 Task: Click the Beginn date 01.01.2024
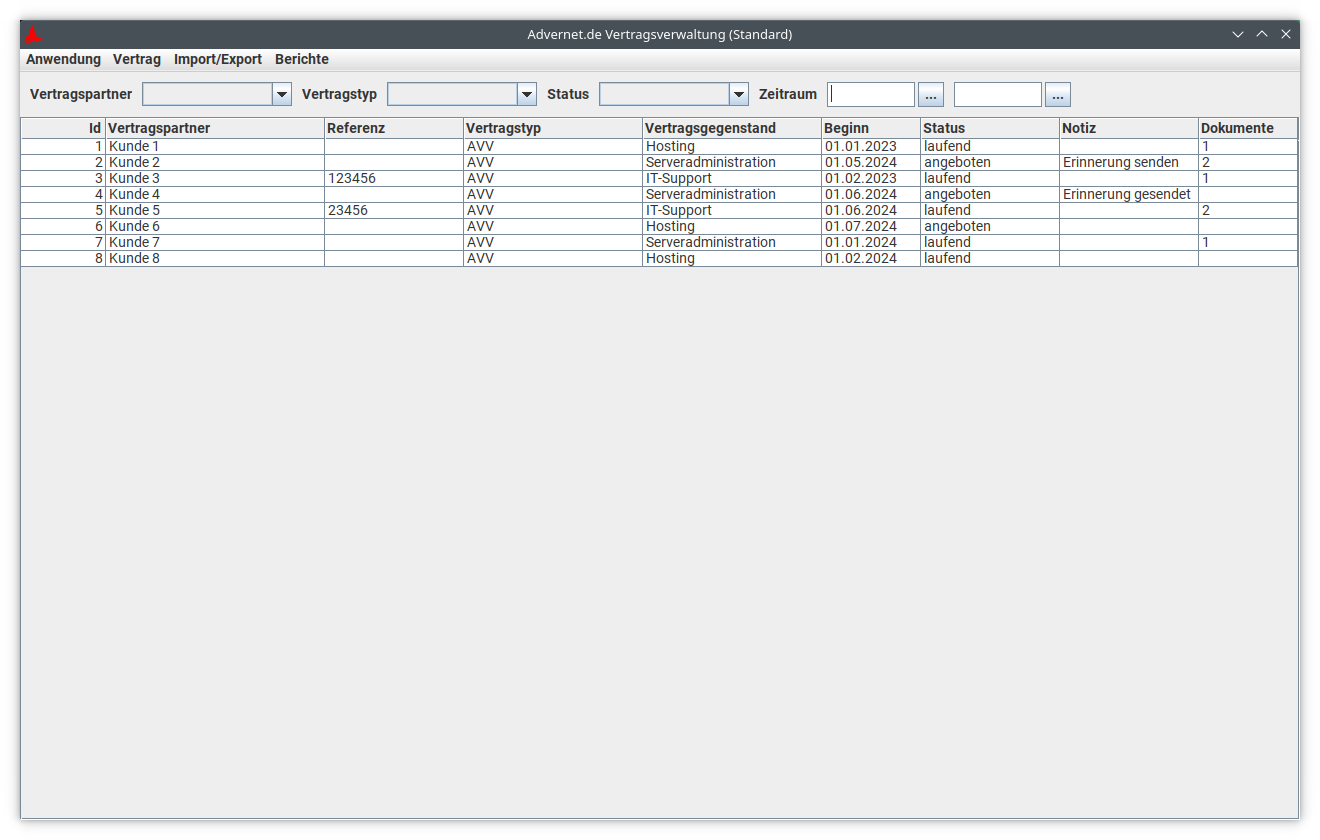pos(861,242)
